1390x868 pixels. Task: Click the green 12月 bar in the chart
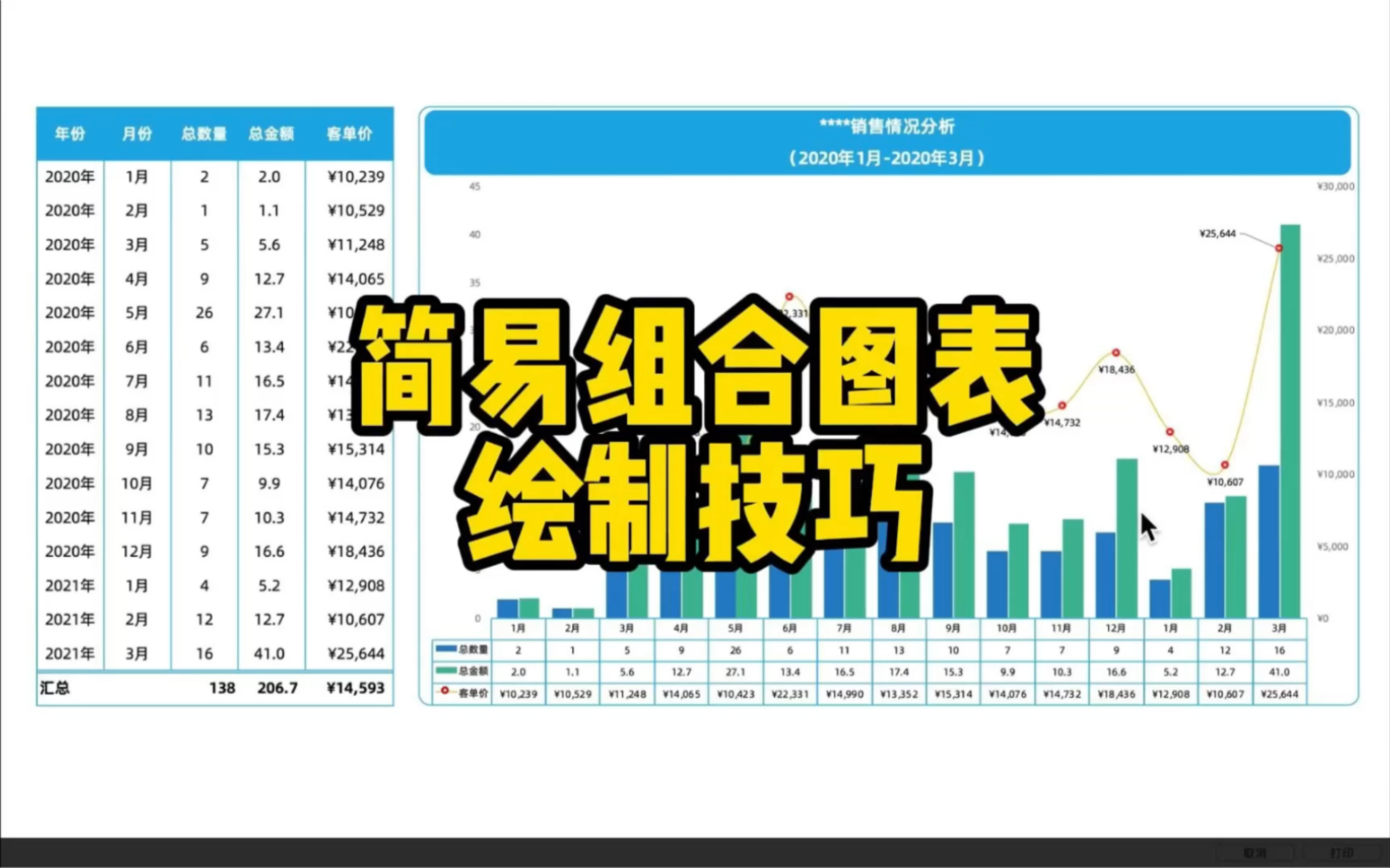(x=1127, y=538)
